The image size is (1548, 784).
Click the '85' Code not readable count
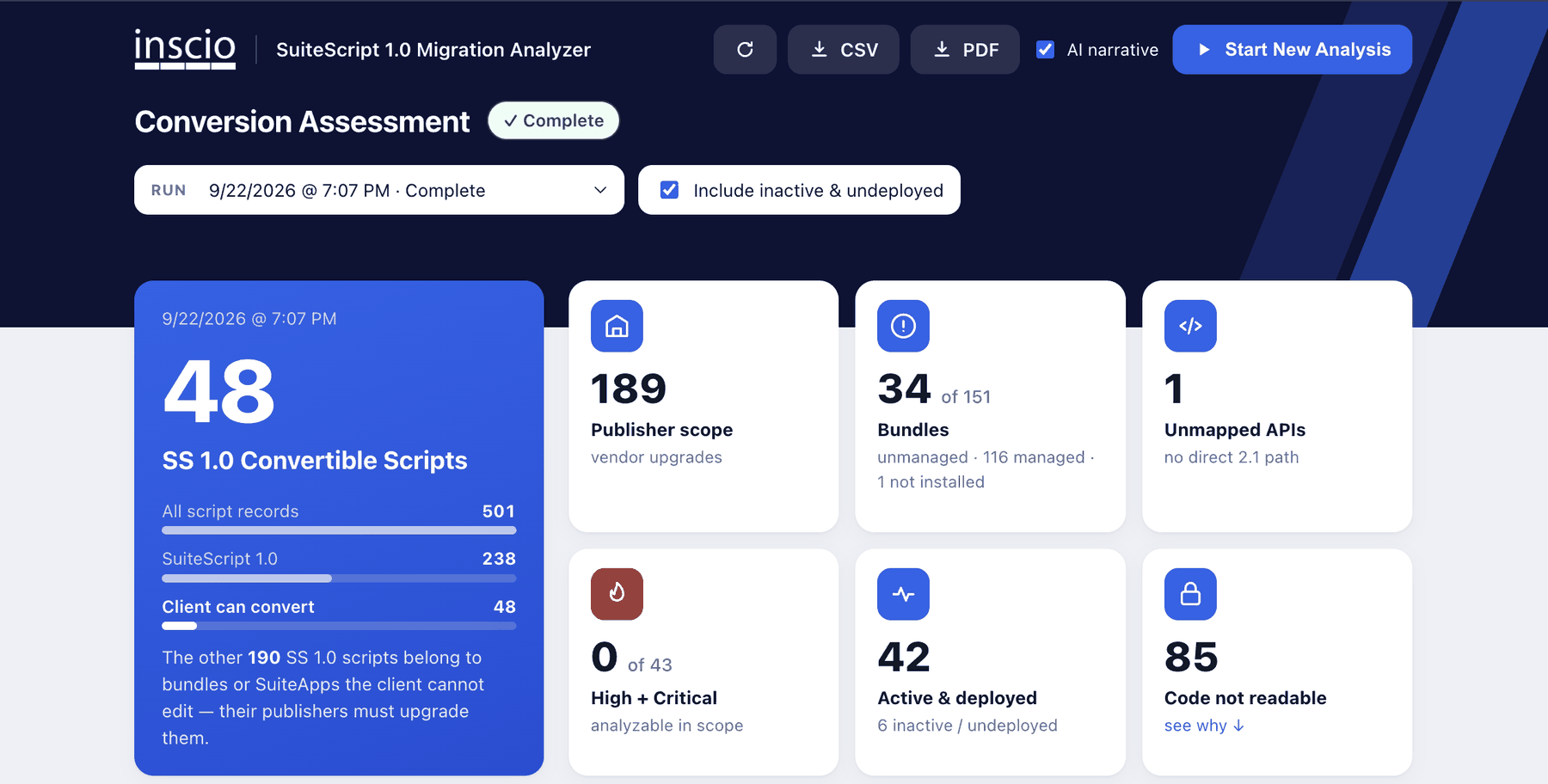[1191, 658]
